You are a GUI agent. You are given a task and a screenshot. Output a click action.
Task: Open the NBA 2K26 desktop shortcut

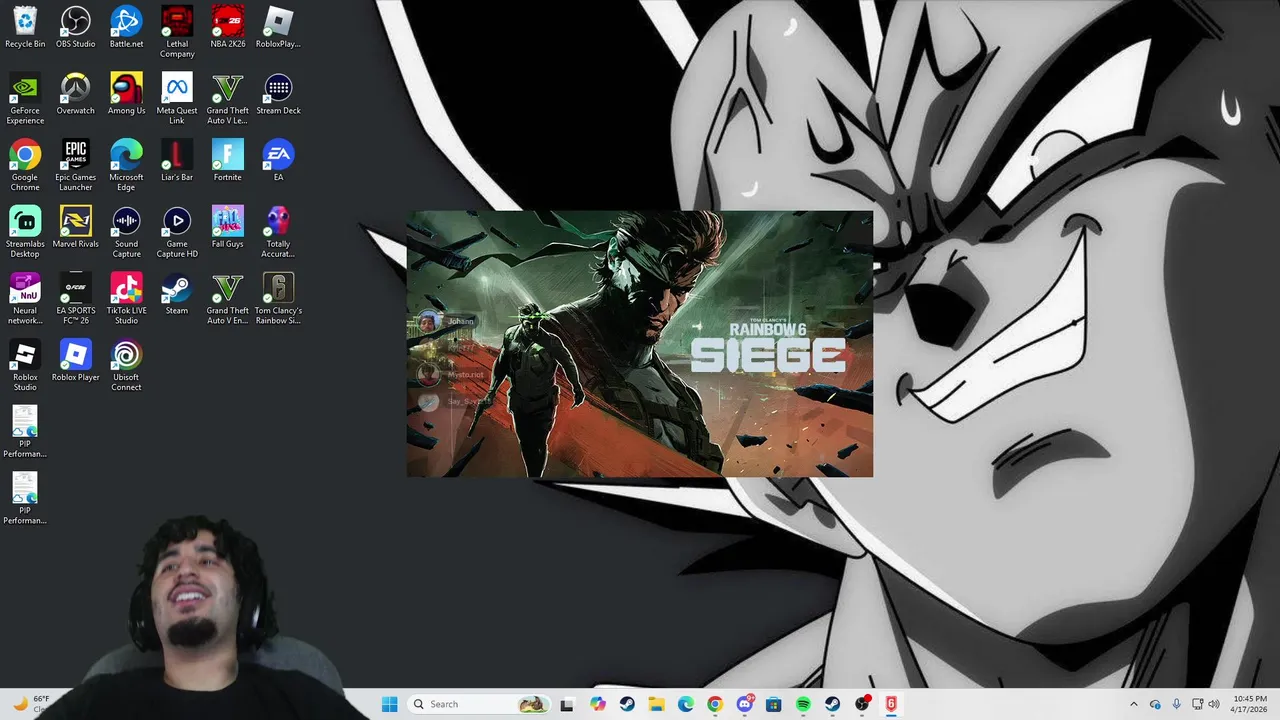tap(228, 28)
